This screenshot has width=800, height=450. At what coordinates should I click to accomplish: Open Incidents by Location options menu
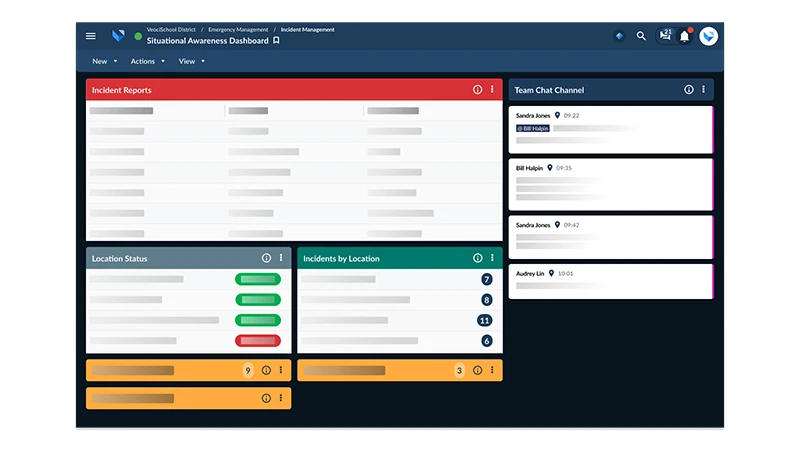(492, 258)
